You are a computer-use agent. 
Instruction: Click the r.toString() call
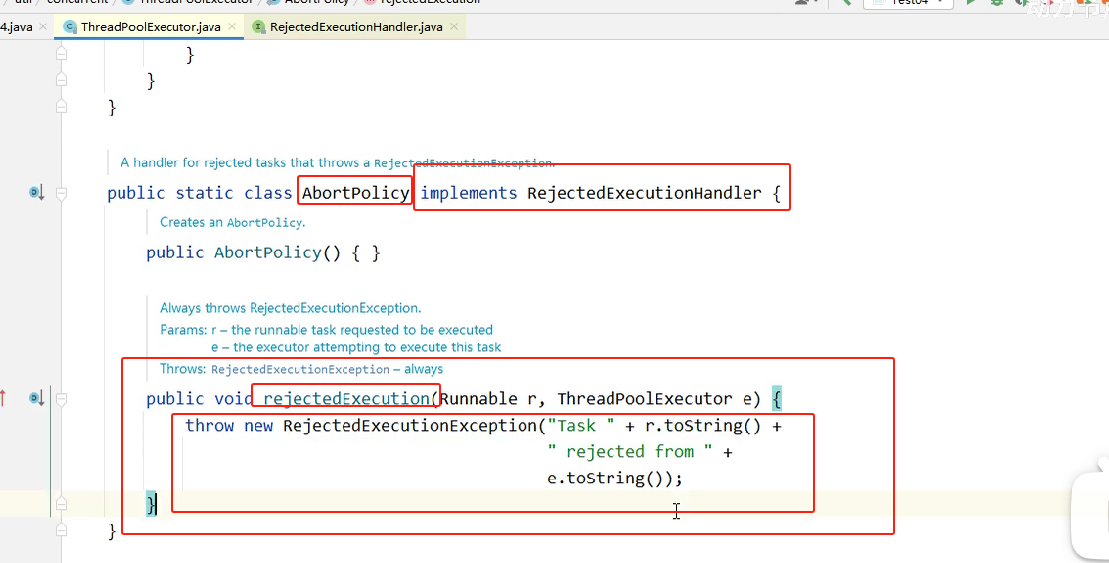click(x=703, y=426)
